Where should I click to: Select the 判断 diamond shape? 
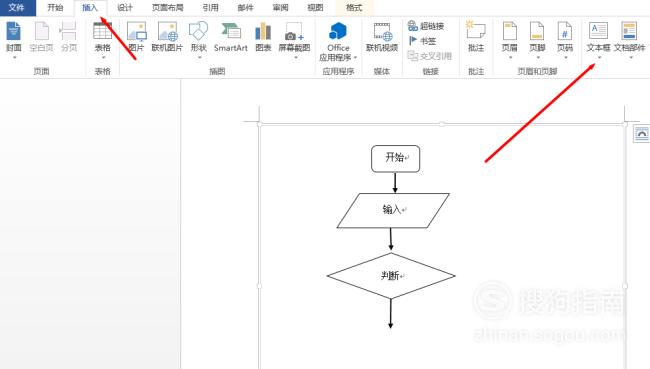[x=391, y=275]
